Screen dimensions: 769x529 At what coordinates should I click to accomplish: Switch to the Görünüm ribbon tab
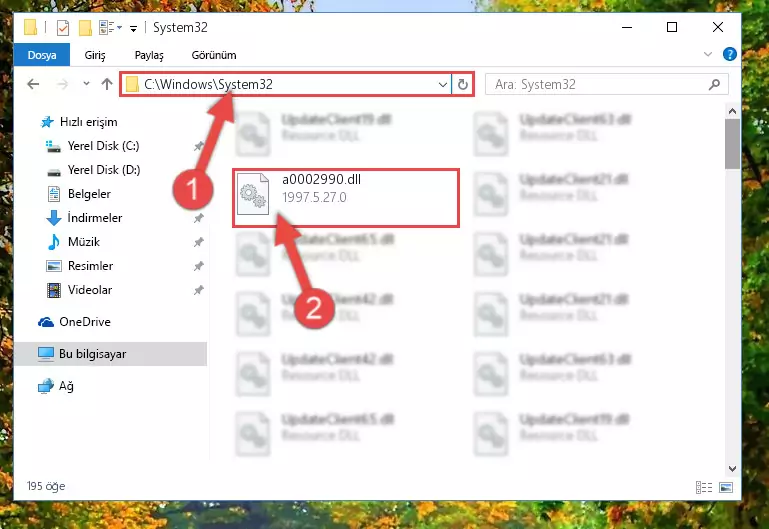coord(214,55)
